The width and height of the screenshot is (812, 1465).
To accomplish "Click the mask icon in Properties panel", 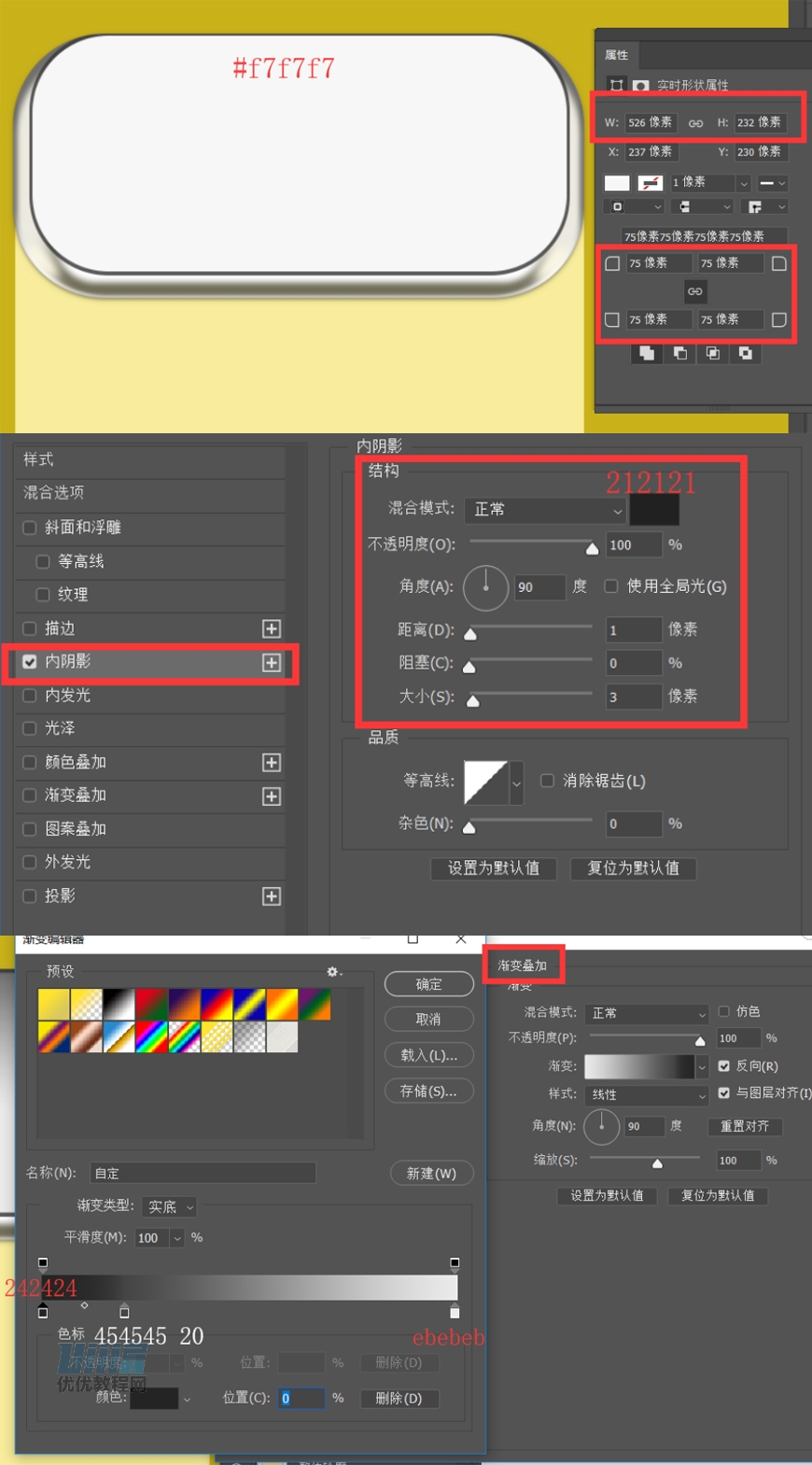I will click(640, 85).
